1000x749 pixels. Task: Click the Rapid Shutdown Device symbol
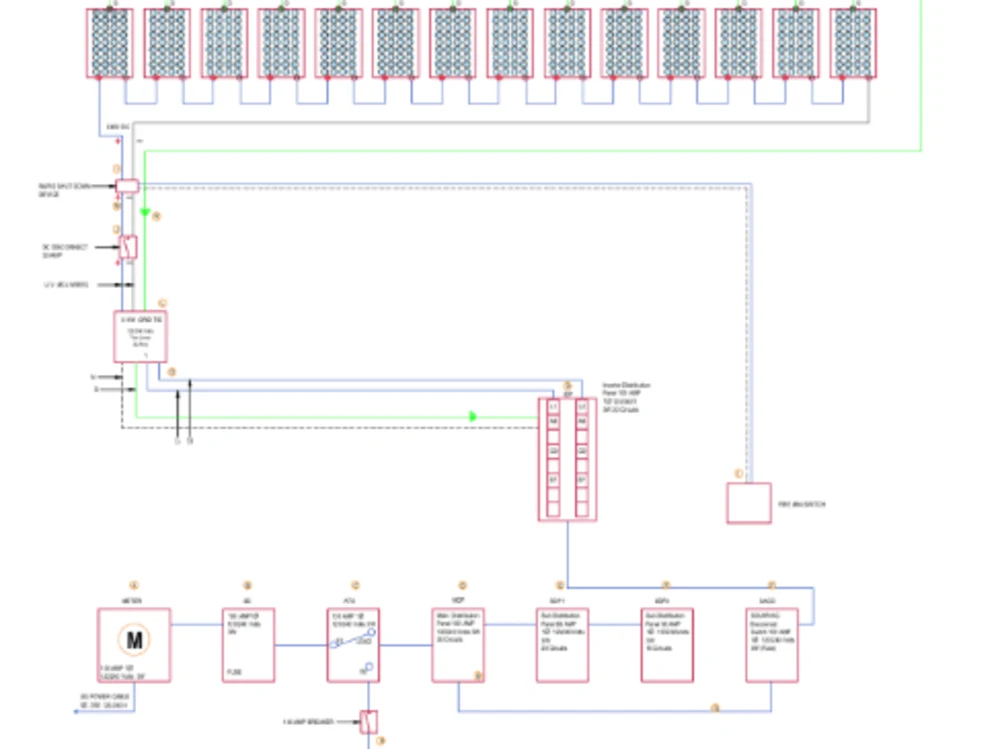(x=127, y=186)
